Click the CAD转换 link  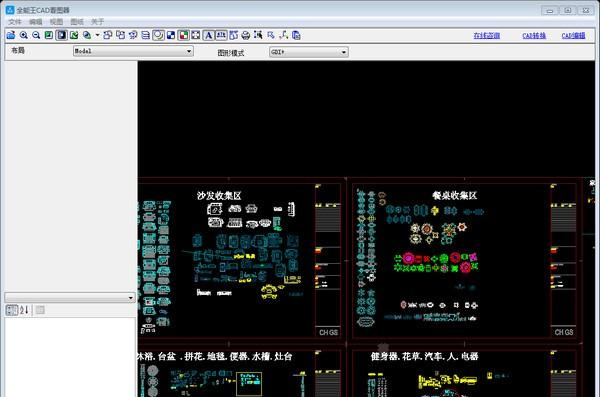click(x=534, y=36)
